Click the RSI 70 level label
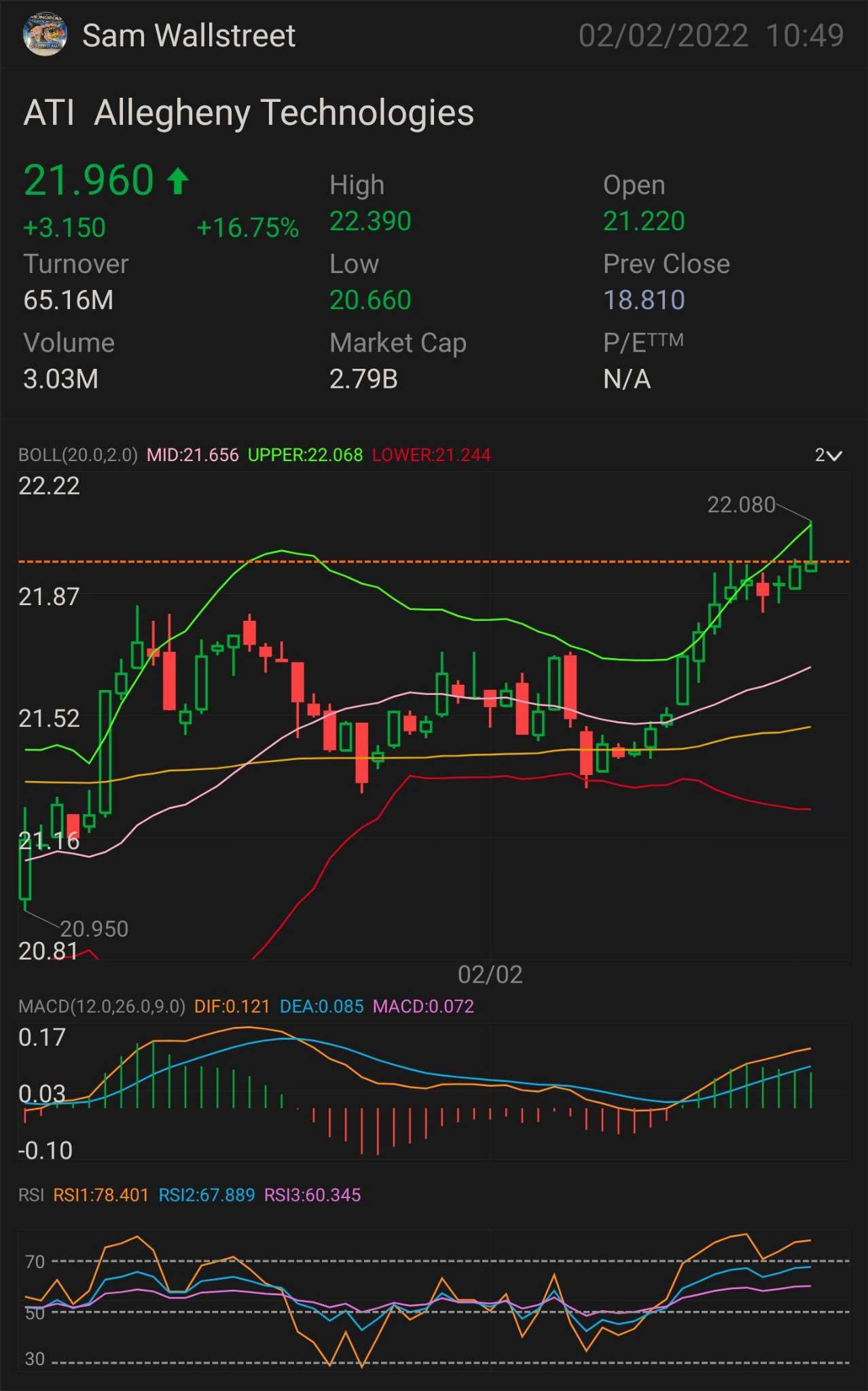This screenshot has width=868, height=1391. click(x=35, y=1261)
